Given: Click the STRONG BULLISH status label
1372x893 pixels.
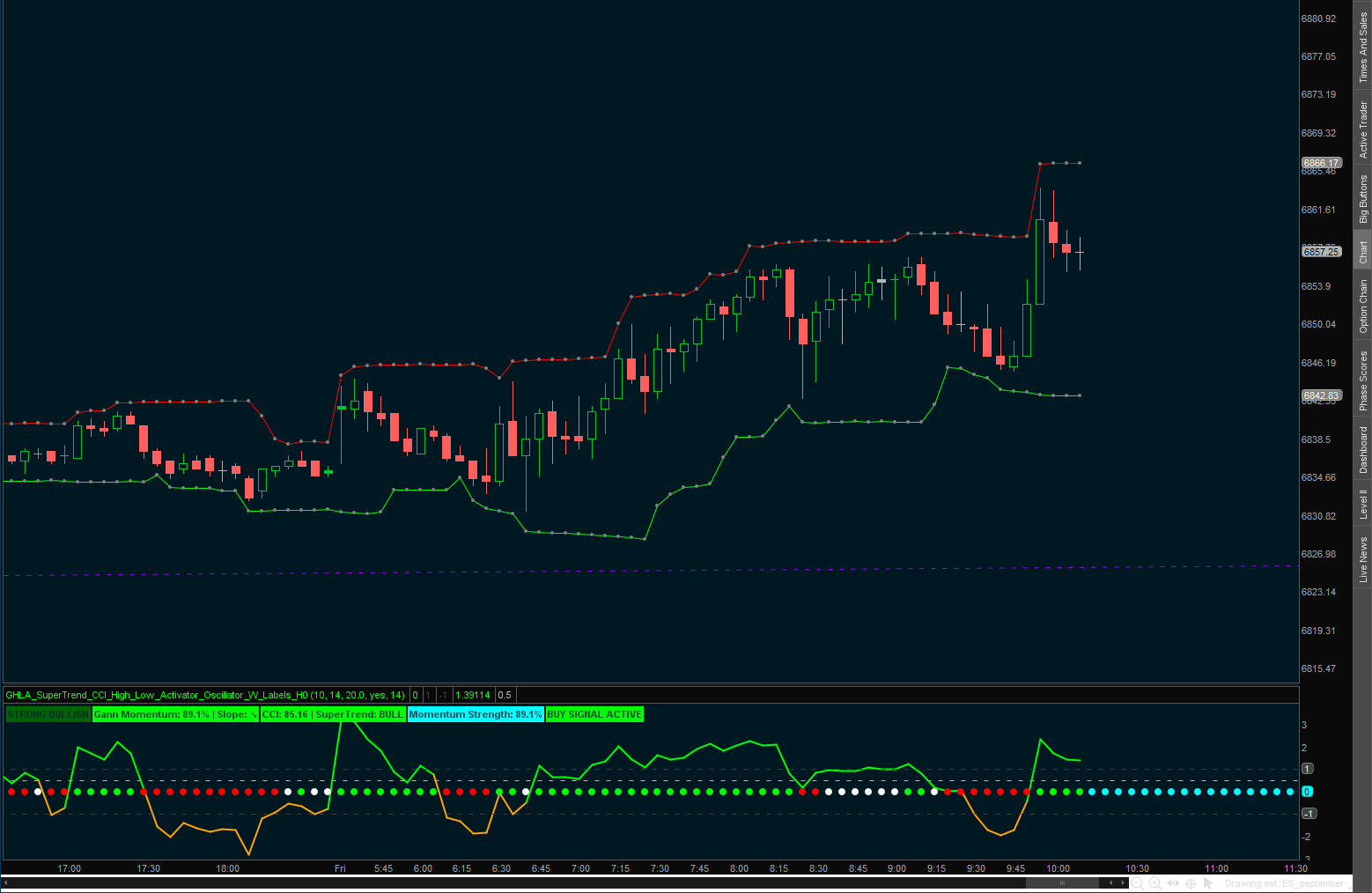Looking at the screenshot, I should [48, 714].
